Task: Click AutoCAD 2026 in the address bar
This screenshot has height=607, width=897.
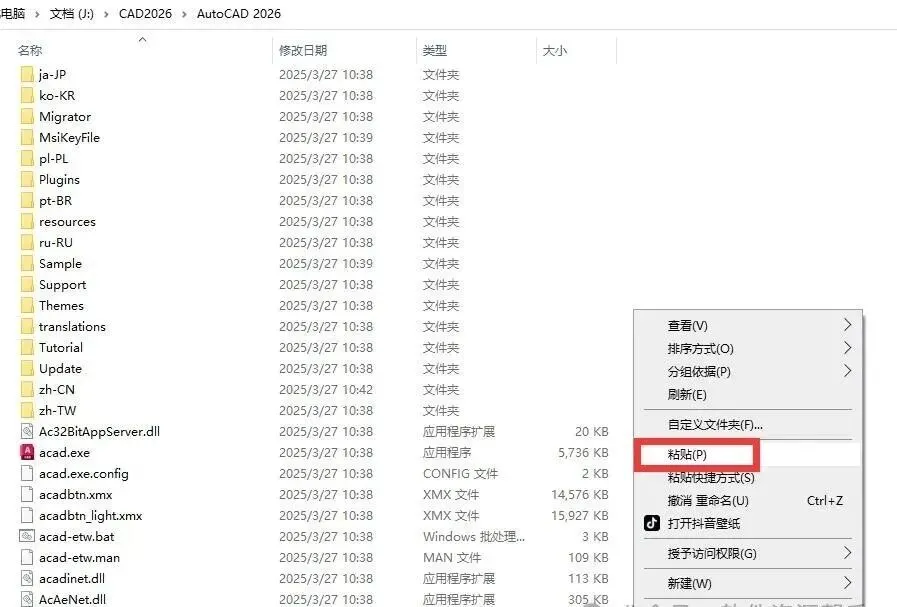Action: click(x=239, y=14)
